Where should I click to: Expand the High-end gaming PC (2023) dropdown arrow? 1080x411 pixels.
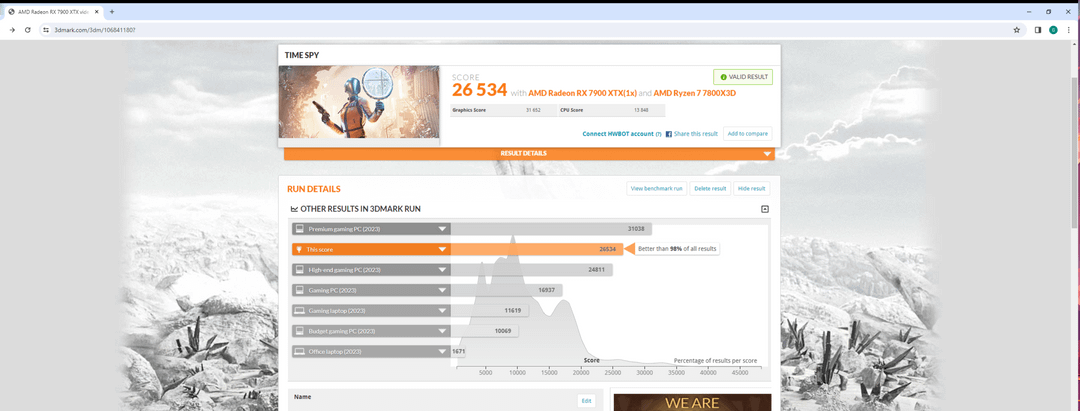point(442,270)
